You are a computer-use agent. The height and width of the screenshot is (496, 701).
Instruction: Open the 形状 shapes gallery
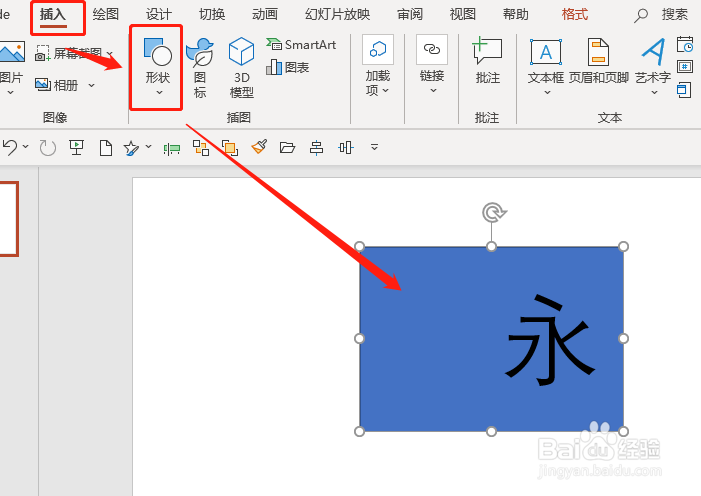(x=157, y=67)
